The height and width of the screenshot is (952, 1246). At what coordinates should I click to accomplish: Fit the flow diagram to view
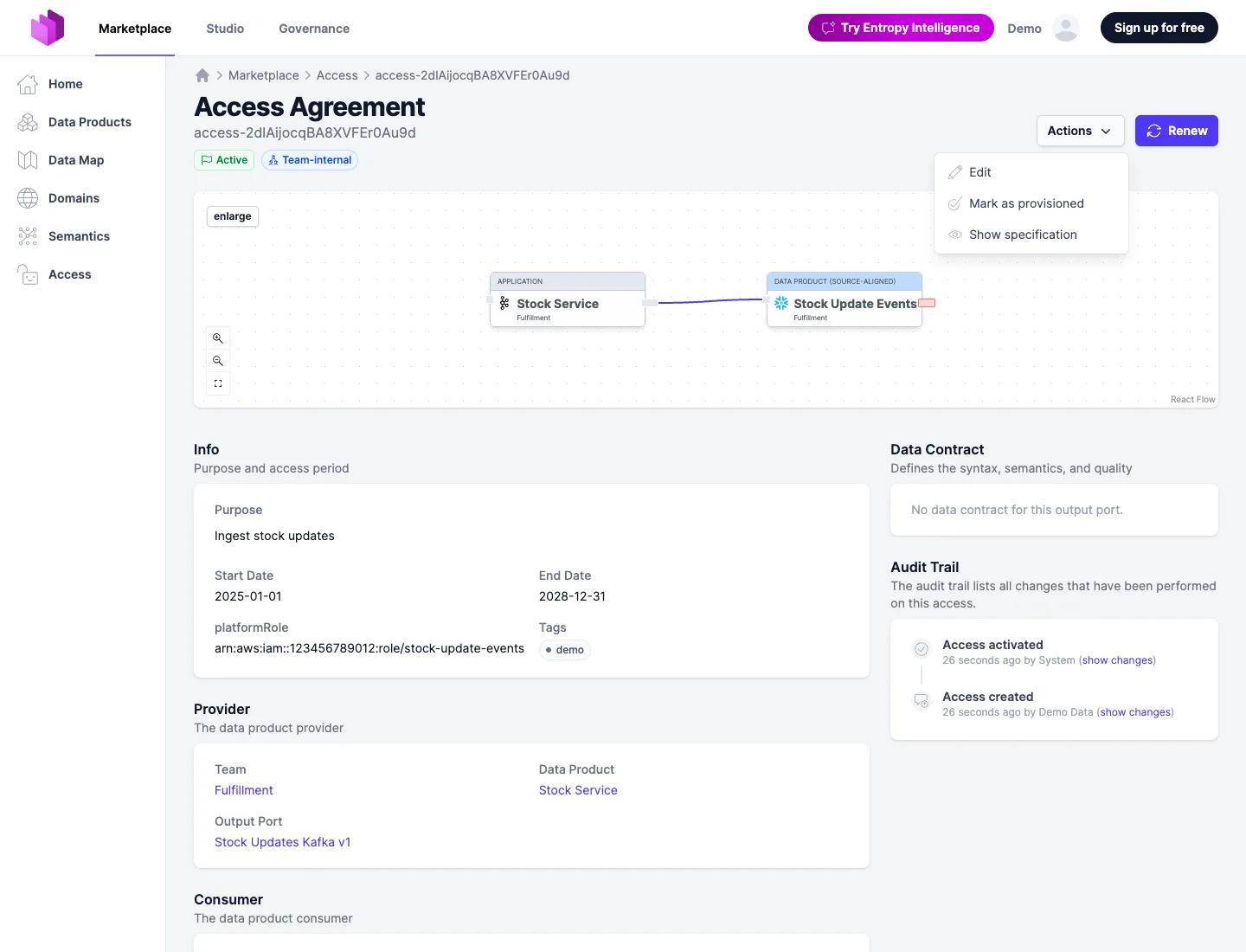click(218, 383)
